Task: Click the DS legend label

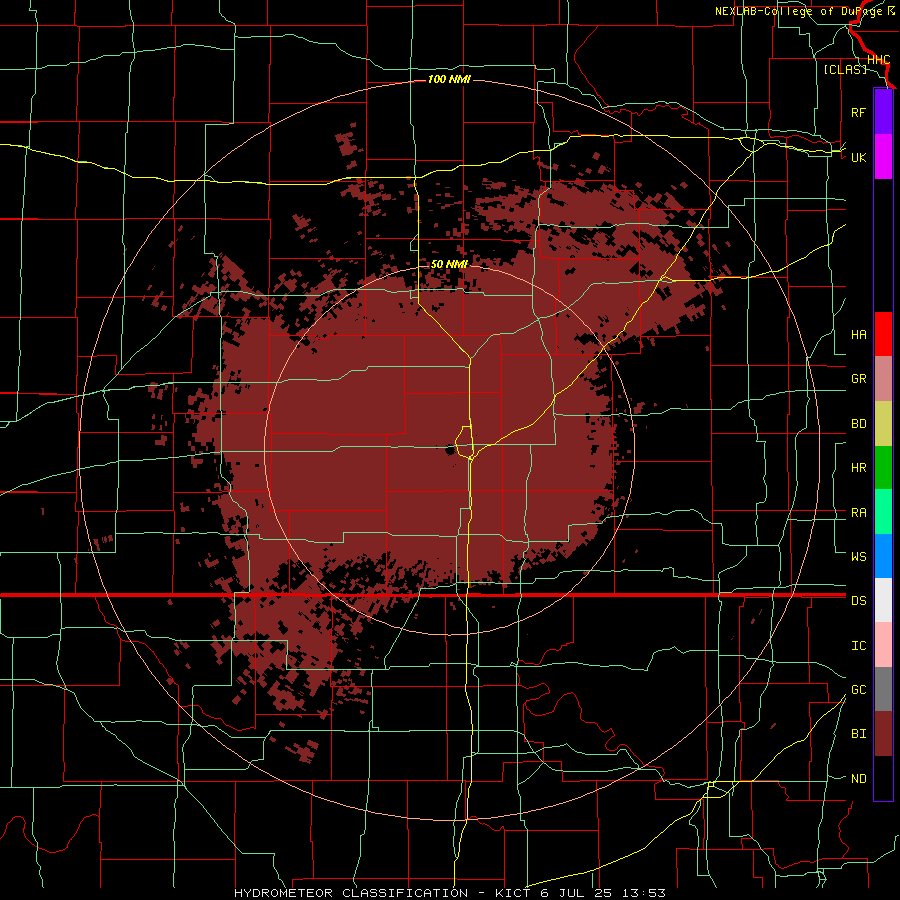Action: [x=858, y=601]
